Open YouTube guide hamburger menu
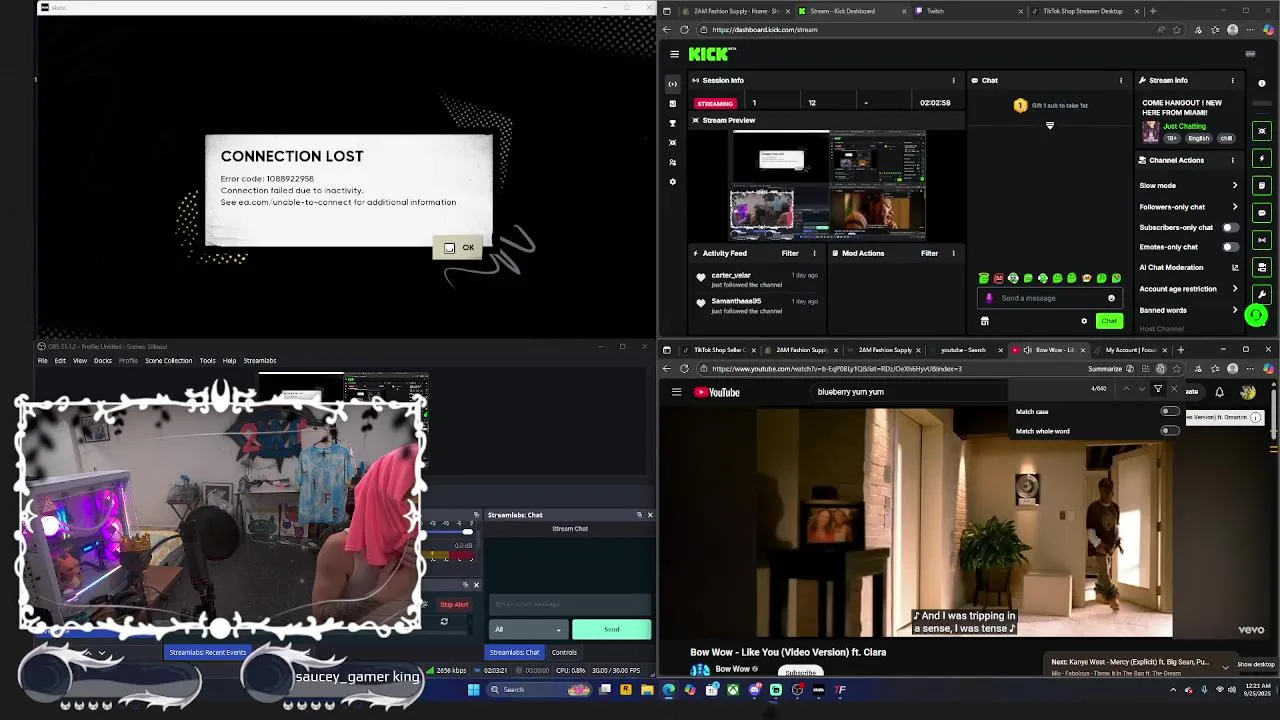The width and height of the screenshot is (1280, 720). click(676, 392)
